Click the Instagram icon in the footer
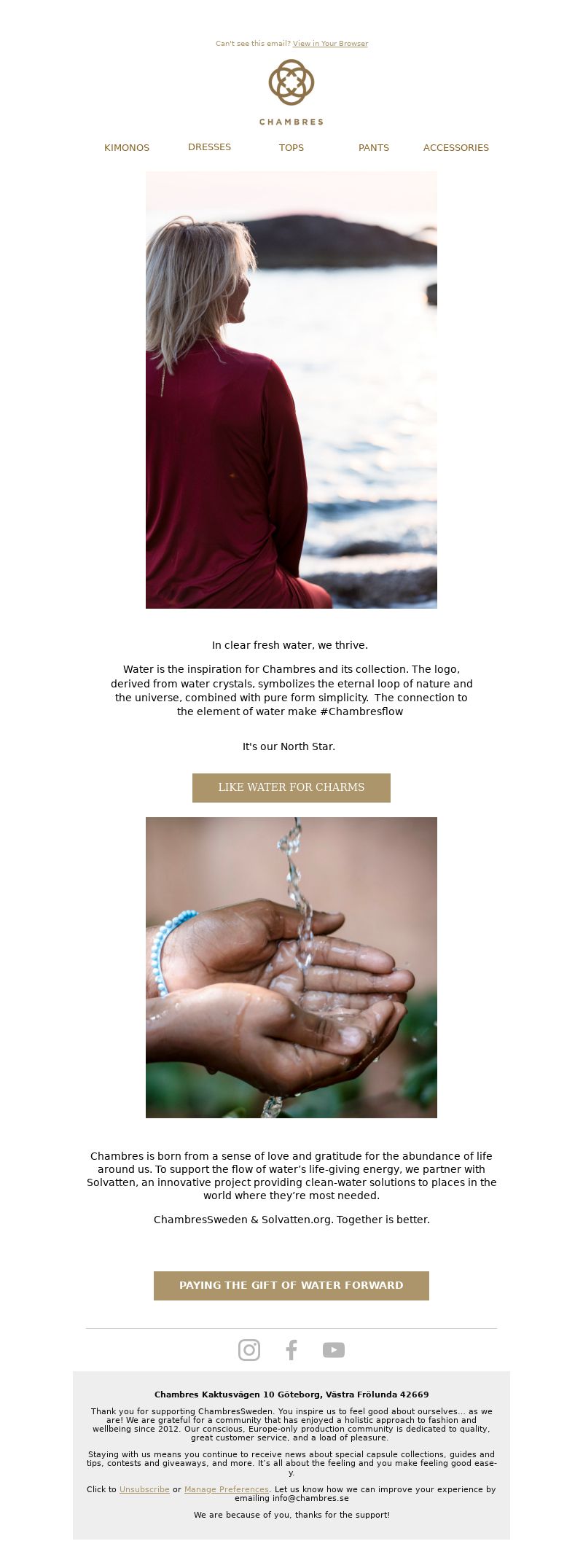 (249, 1350)
